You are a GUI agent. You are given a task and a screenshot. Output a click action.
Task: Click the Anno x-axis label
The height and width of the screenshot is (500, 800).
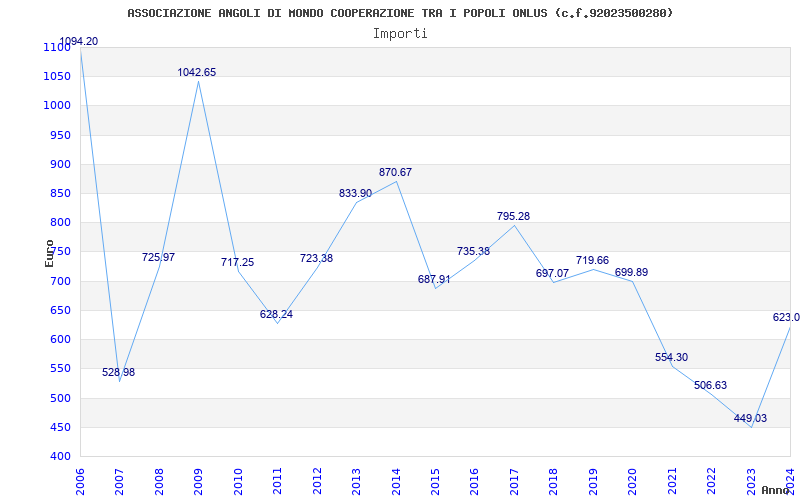775,490
